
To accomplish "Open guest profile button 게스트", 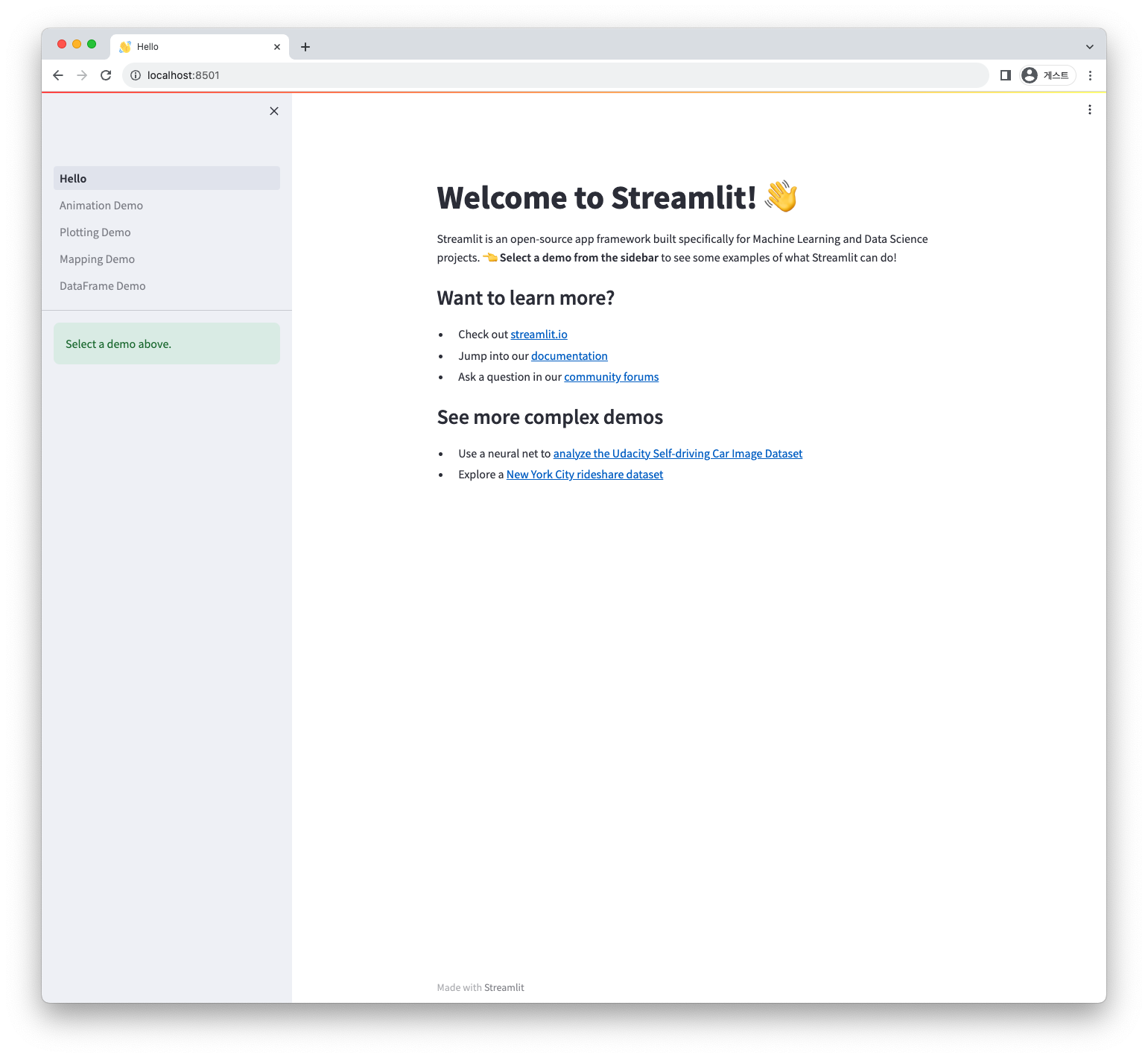I will click(x=1047, y=75).
